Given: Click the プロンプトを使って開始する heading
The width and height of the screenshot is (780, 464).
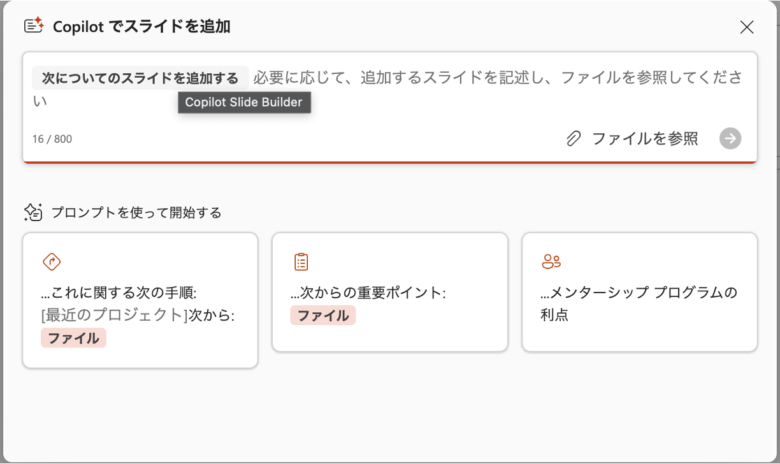Looking at the screenshot, I should tap(136, 212).
